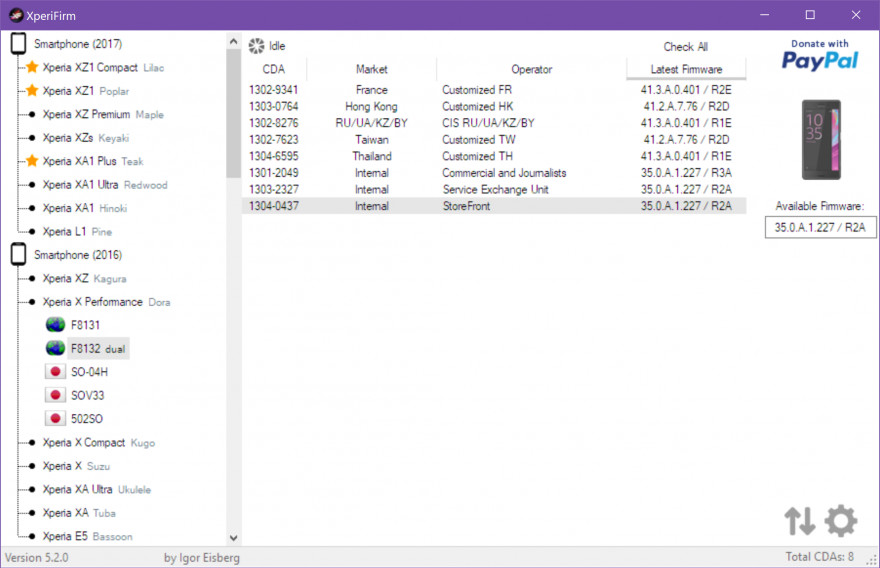Click Version 5.2.0 in status bar

[x=36, y=558]
